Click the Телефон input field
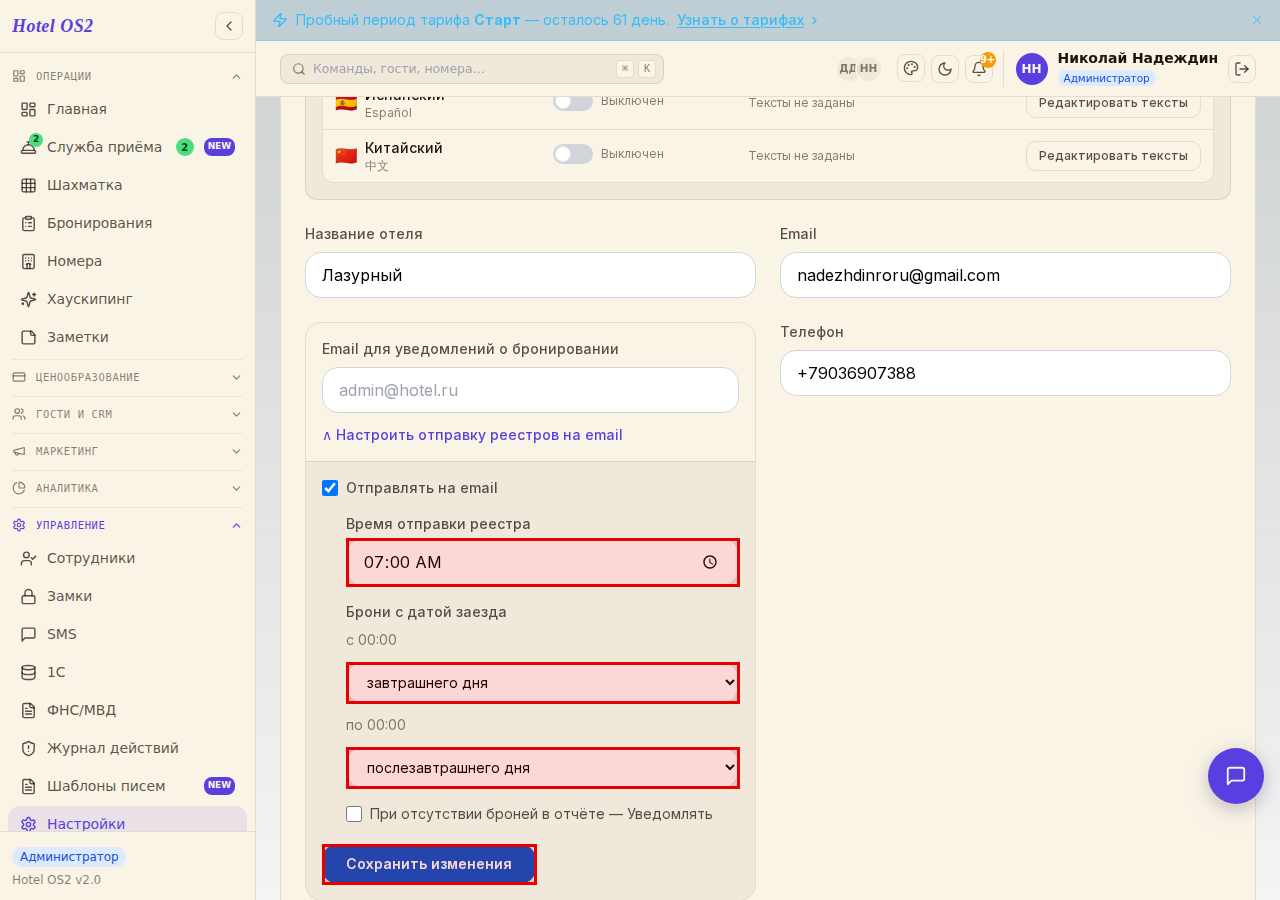The width and height of the screenshot is (1280, 900). 1005,373
